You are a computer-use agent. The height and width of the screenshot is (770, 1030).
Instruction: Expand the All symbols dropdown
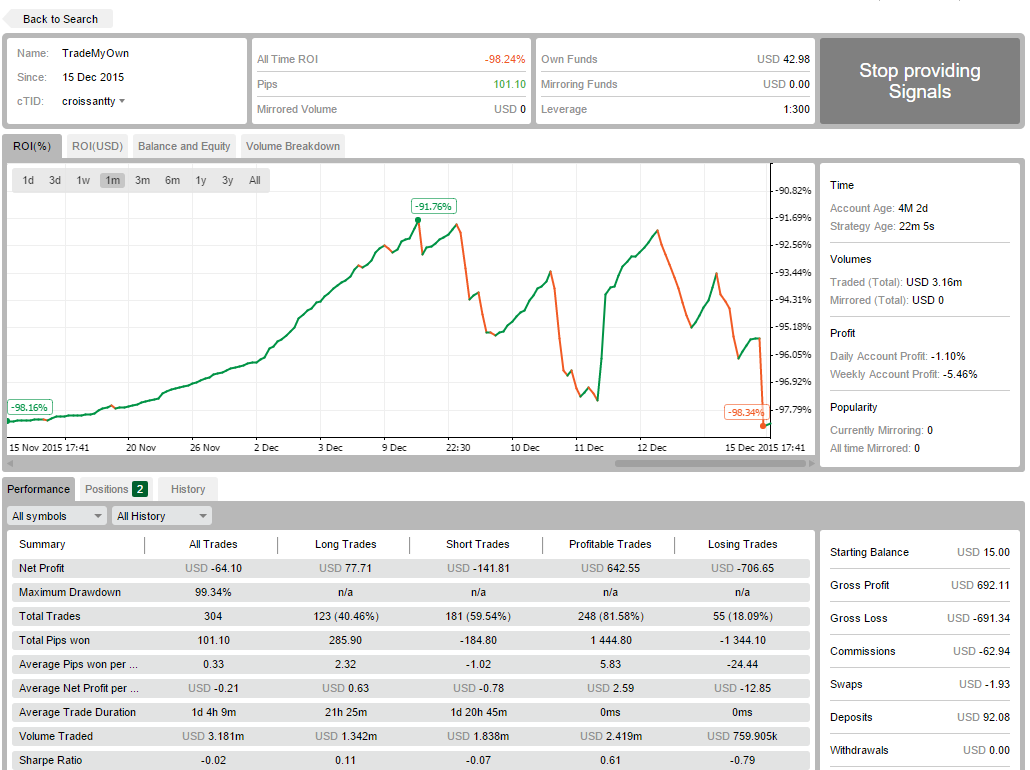(x=57, y=516)
